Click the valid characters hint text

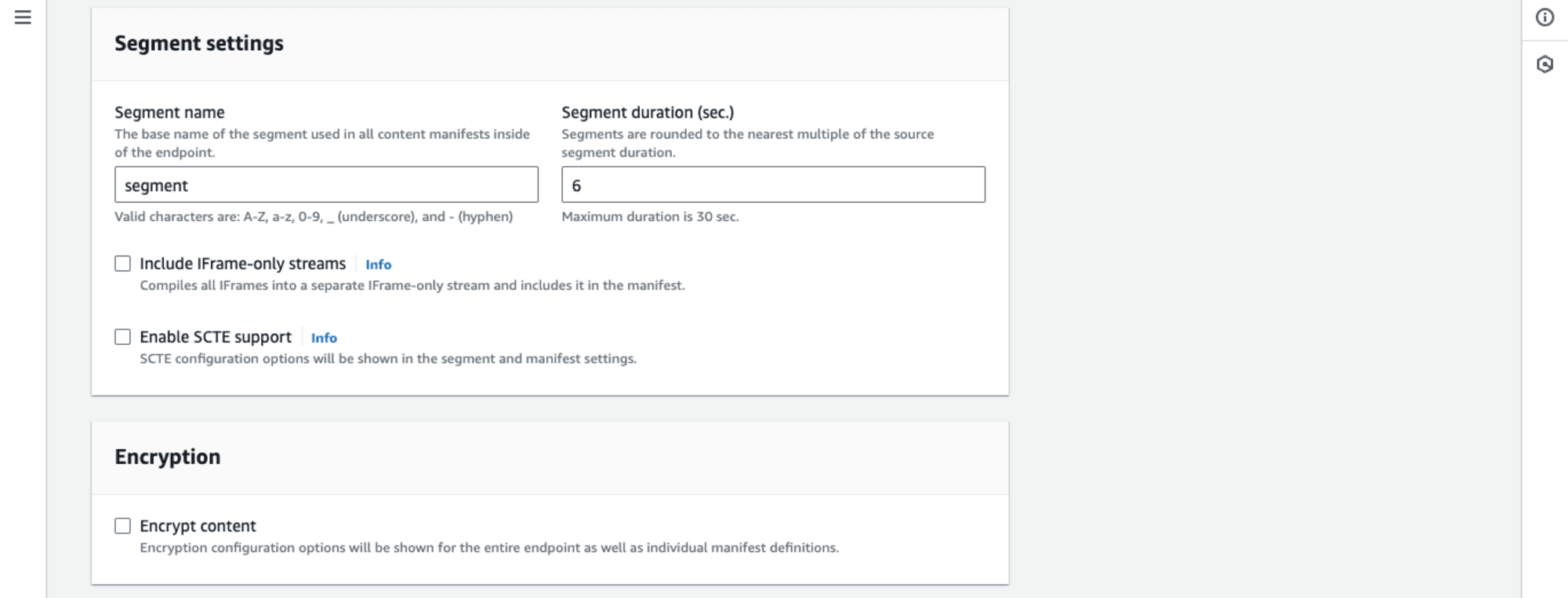314,216
